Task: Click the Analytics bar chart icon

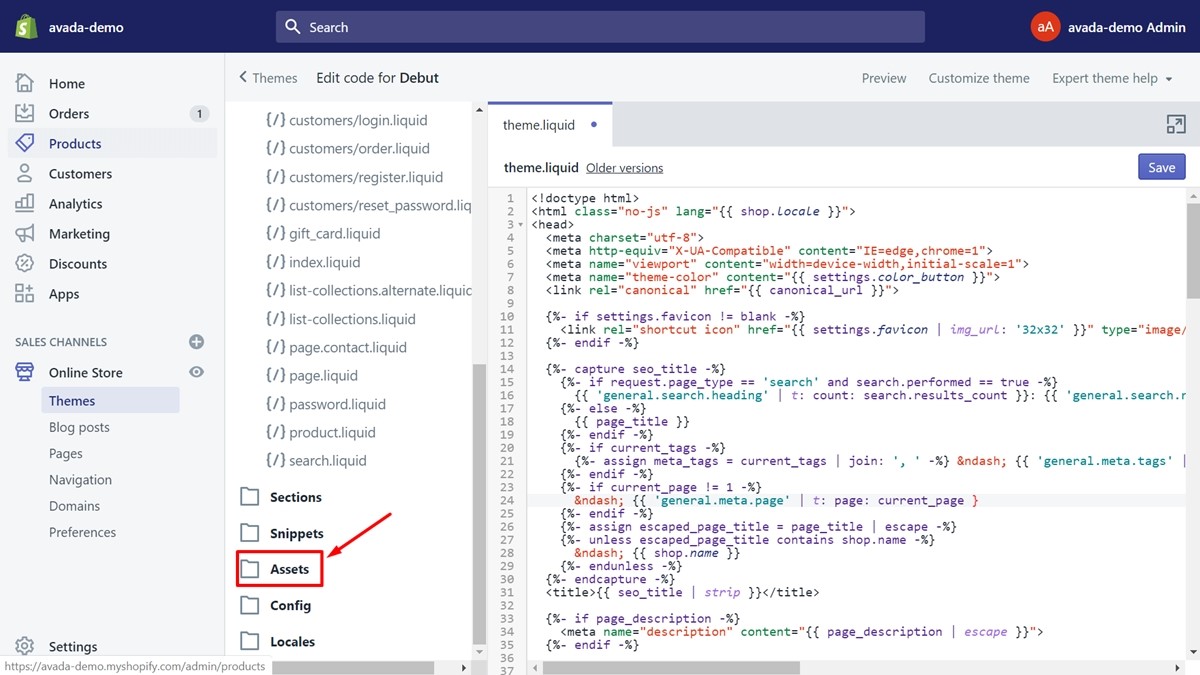Action: (25, 203)
